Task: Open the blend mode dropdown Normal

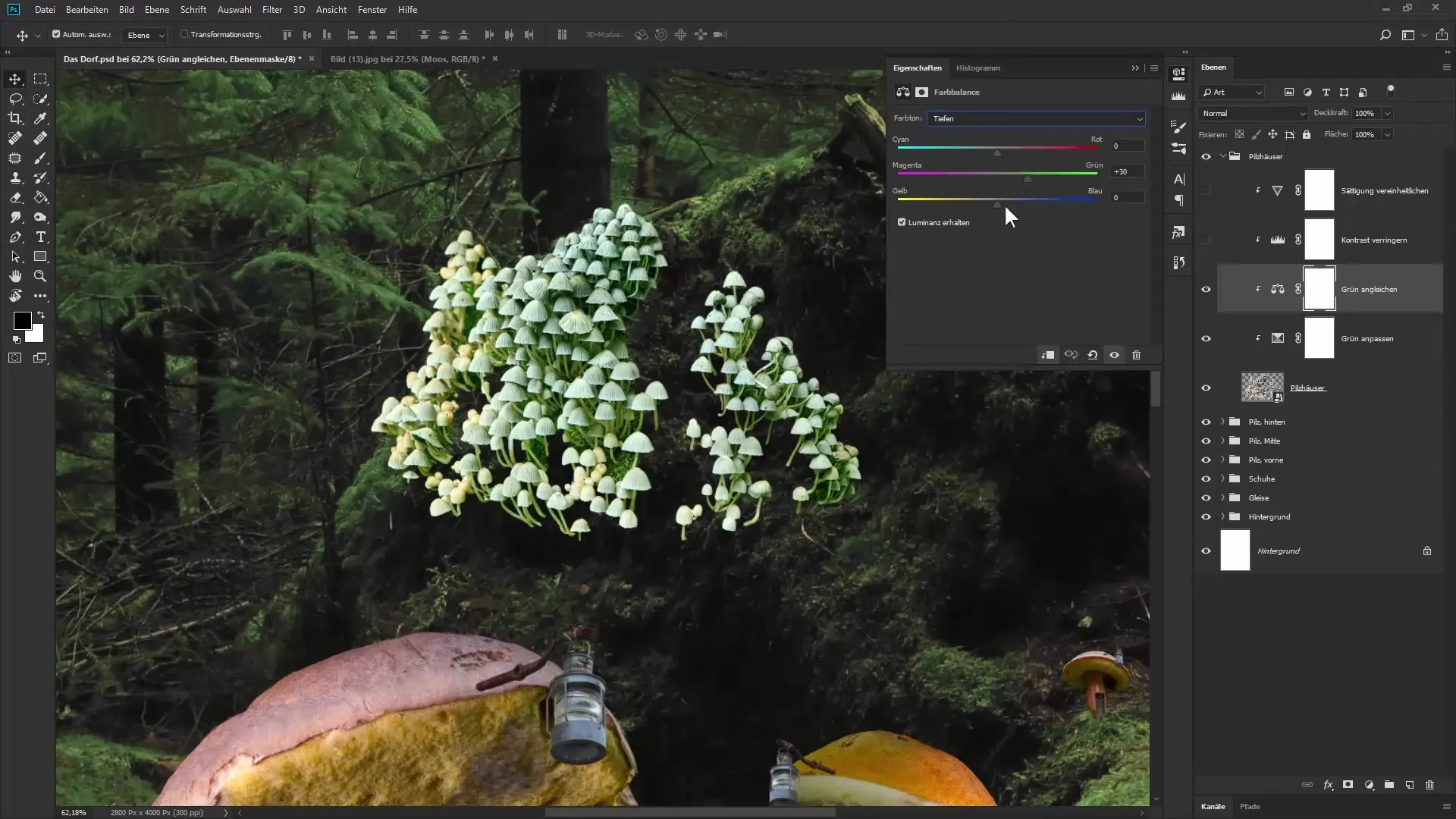Action: pos(1253,114)
